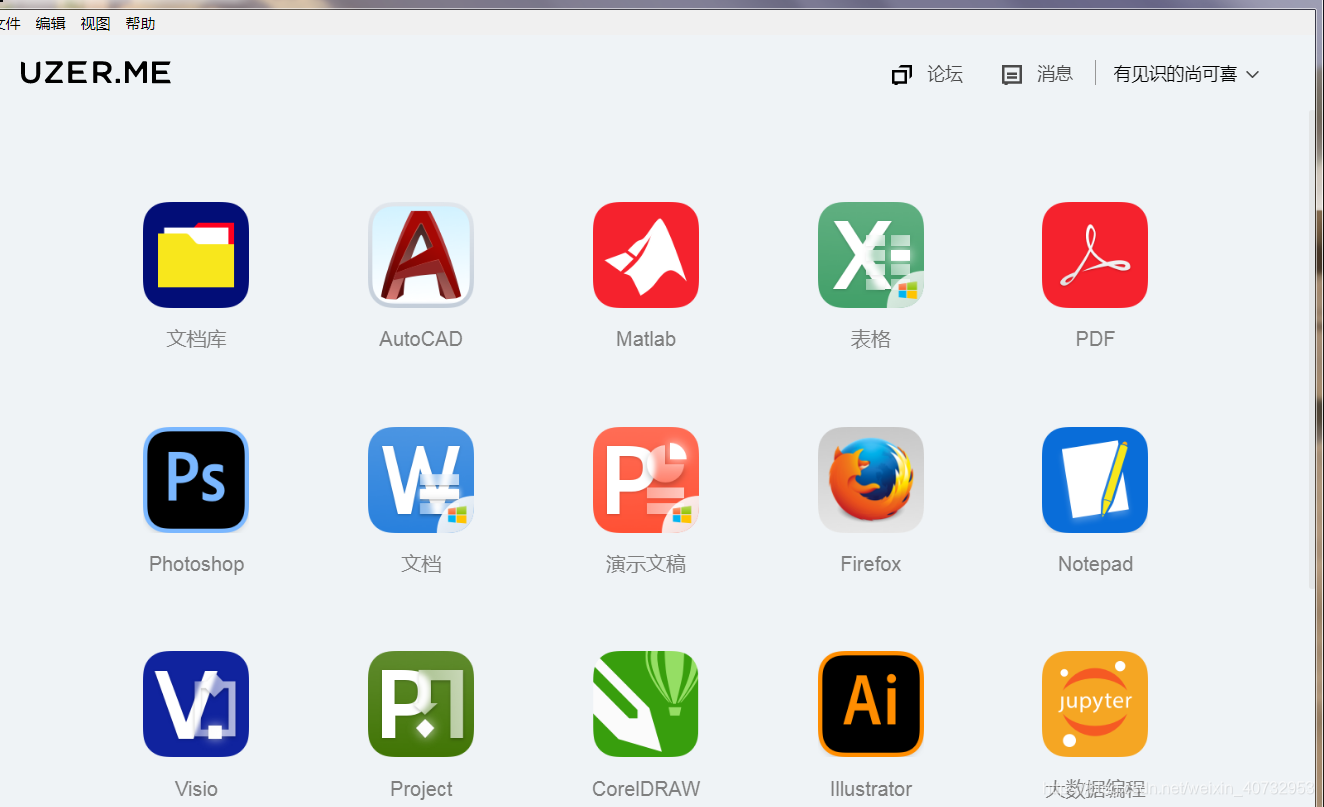Open the 帮助 menu
This screenshot has width=1324, height=807.
pyautogui.click(x=140, y=23)
